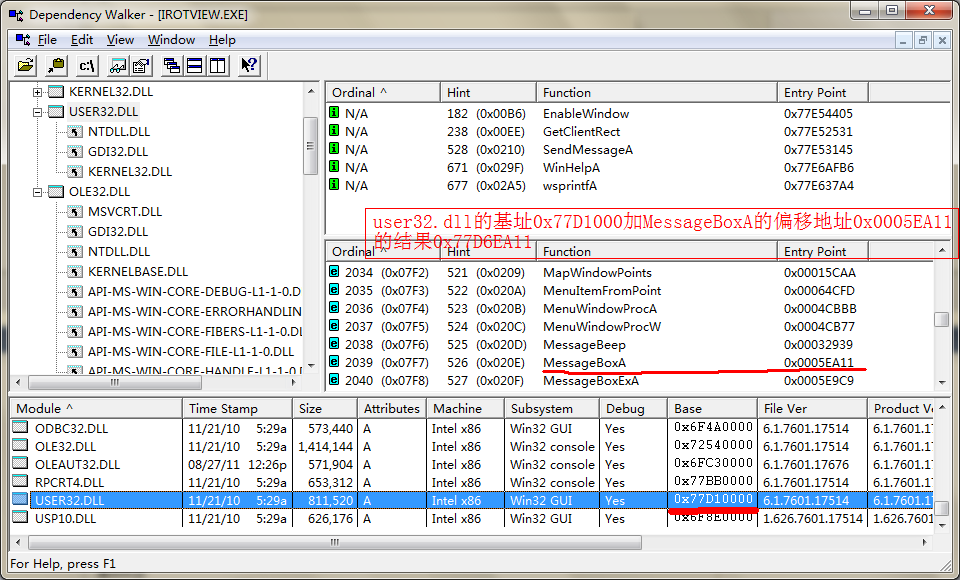Screen dimensions: 960x580
Task: Click the KERNEL32.DLL duplicate icon under USER32.DLL
Action: pyautogui.click(x=74, y=171)
